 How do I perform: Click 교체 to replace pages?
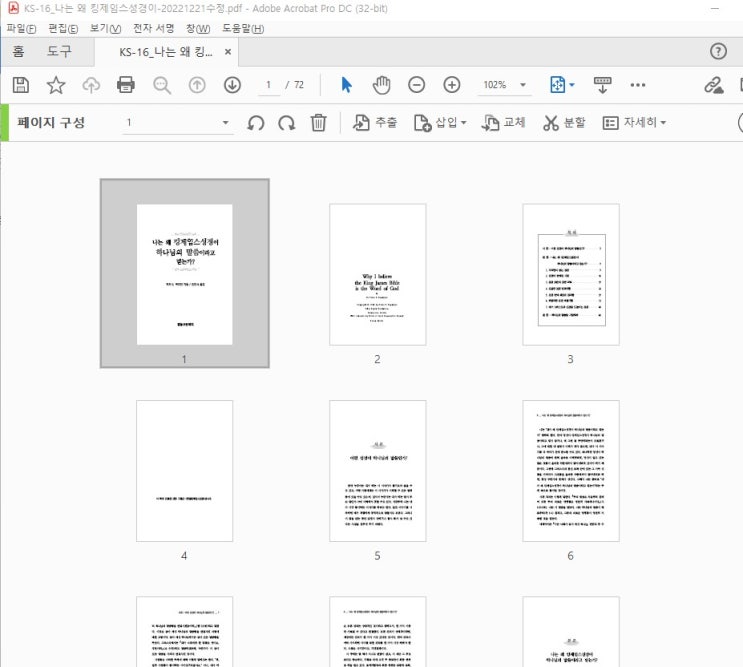click(503, 123)
